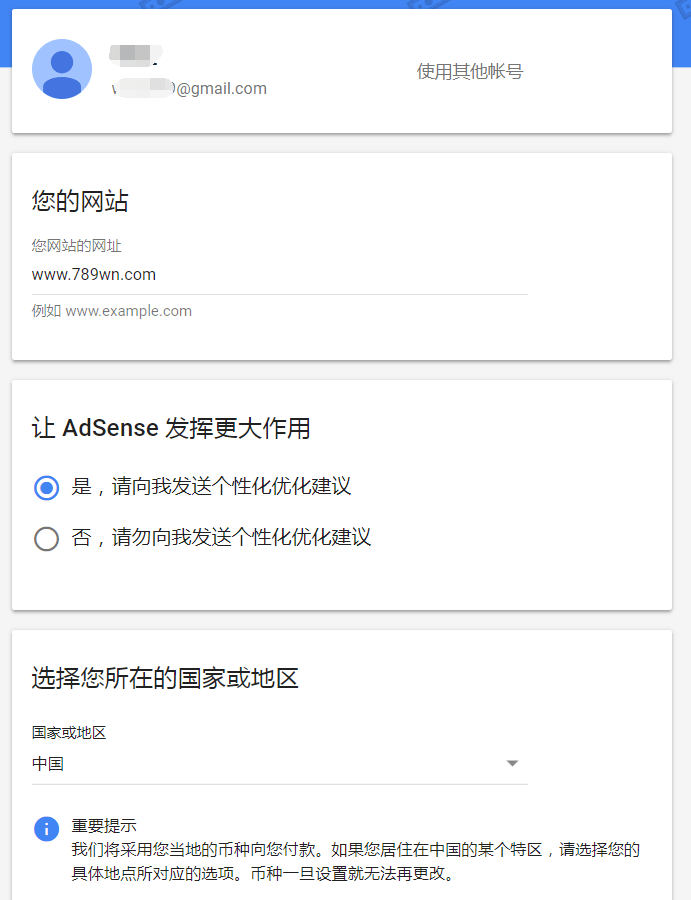The height and width of the screenshot is (900, 691).
Task: Click the blue info icon beside 重要提示
Action: [x=46, y=829]
